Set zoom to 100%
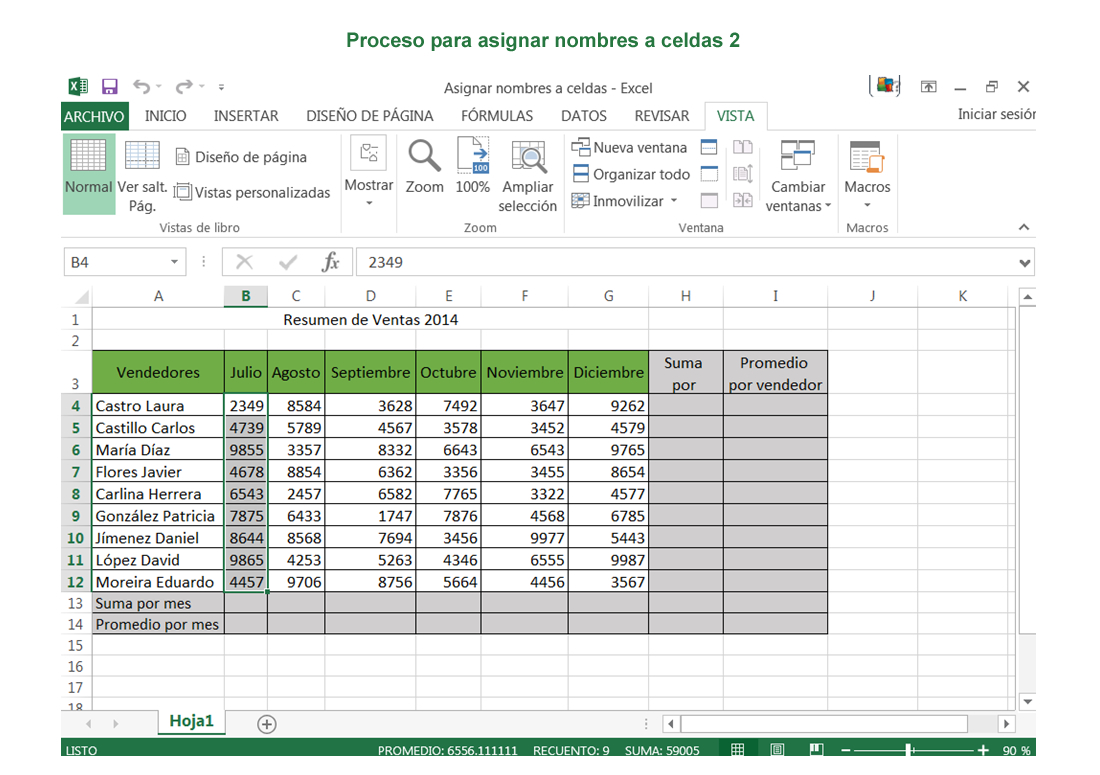This screenshot has height=775, width=1100. pos(473,167)
